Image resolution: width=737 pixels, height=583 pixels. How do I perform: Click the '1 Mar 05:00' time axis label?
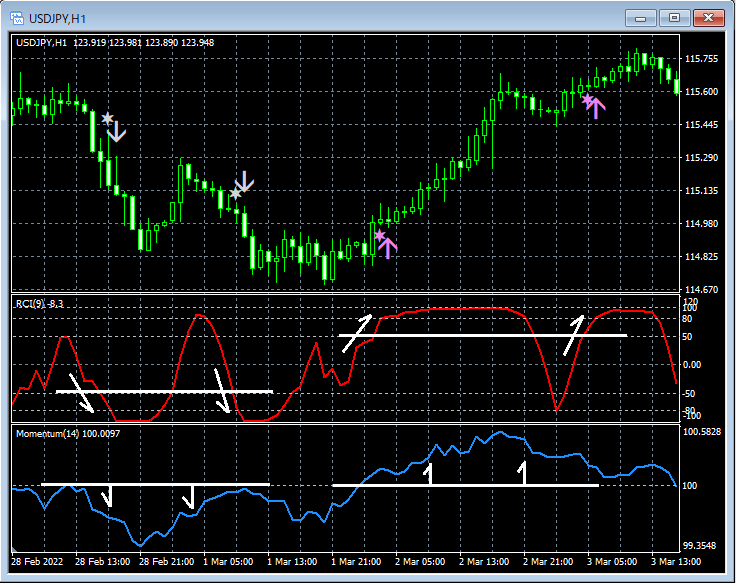coord(228,562)
